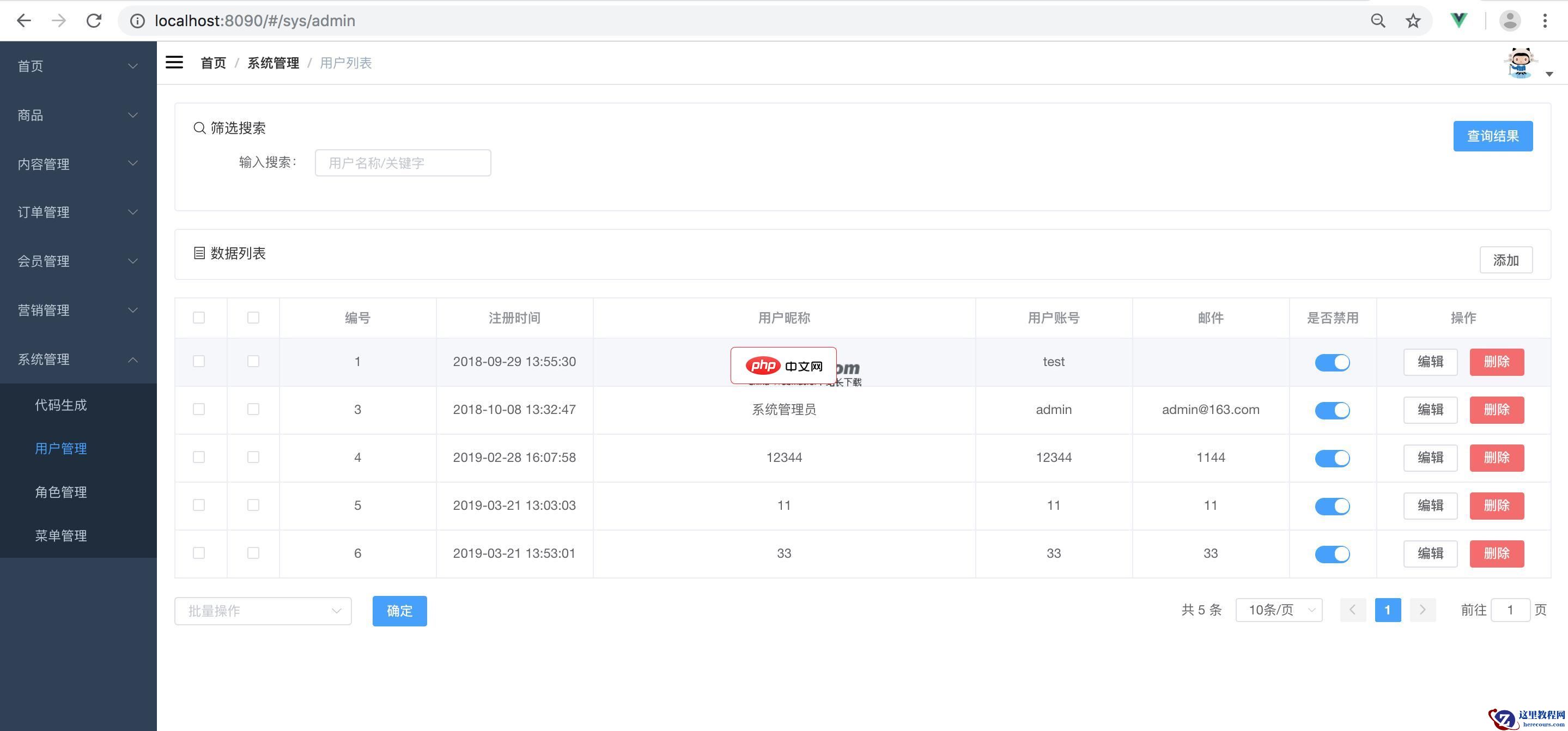Click the 用户名称/关键字 search input field
1568x731 pixels.
coord(402,162)
